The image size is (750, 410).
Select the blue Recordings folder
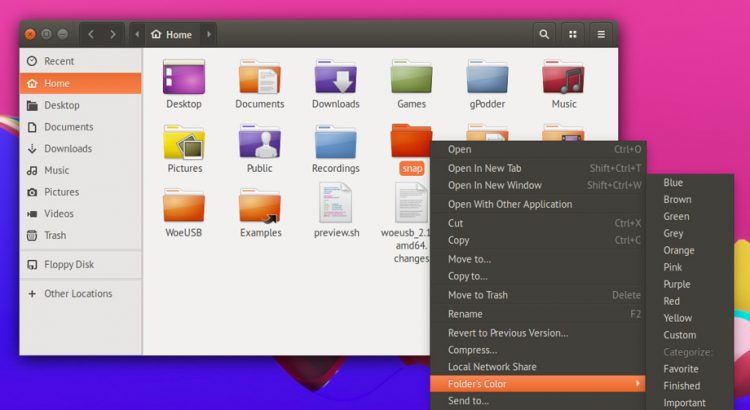click(335, 142)
